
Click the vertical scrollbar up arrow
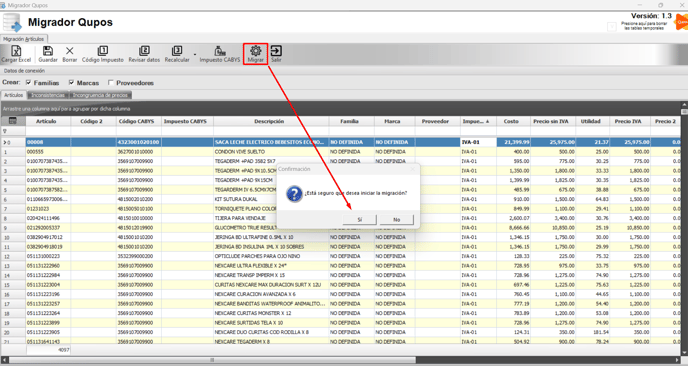[684, 105]
